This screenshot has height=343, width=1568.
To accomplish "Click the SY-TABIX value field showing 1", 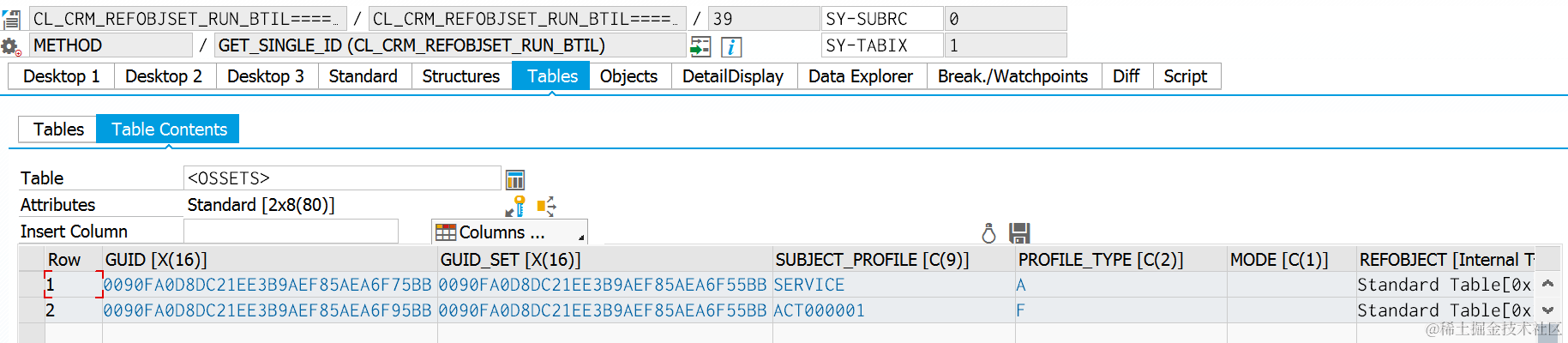I will click(x=1006, y=45).
